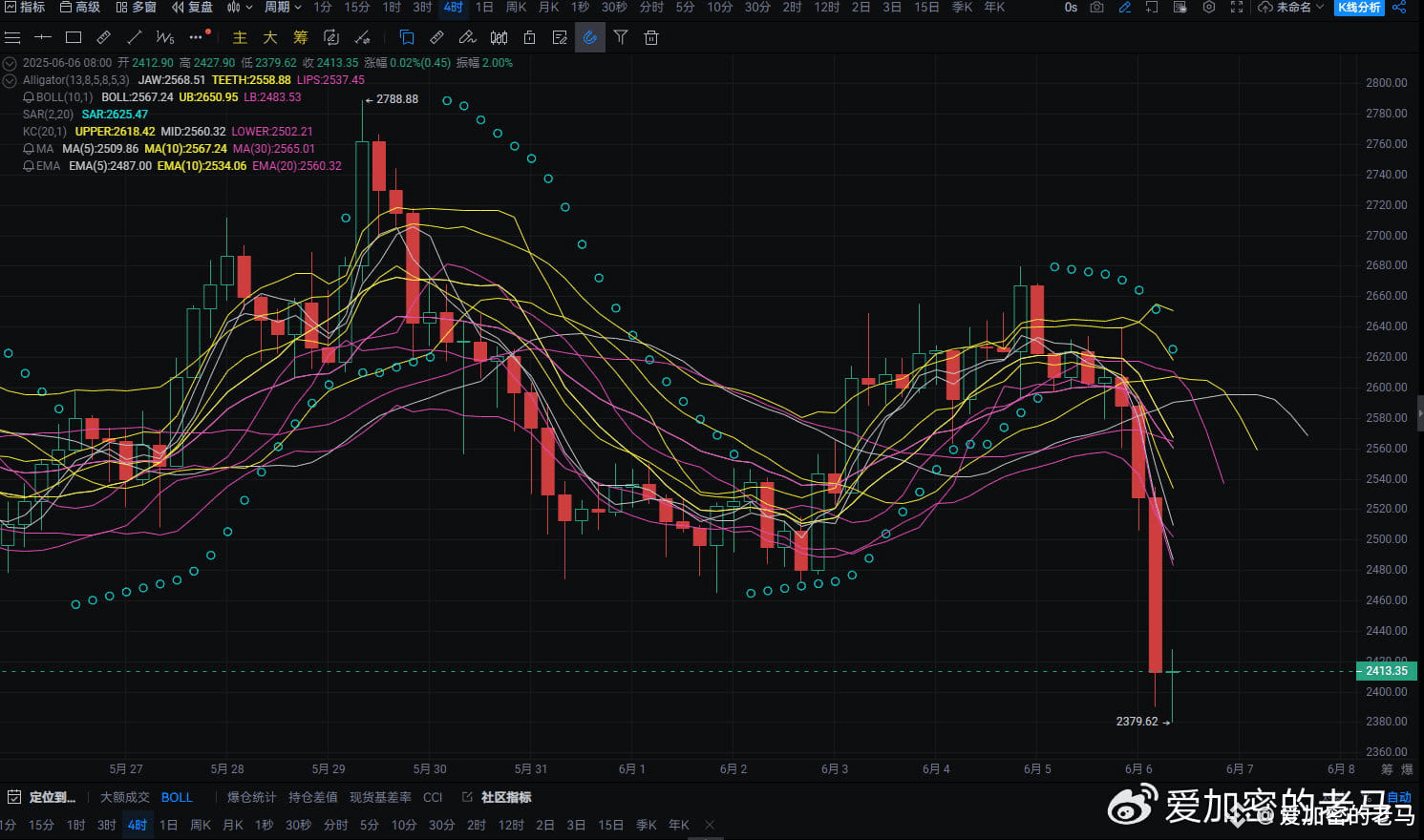Toggle candlestick display icon in drawing toolbar
1424x840 pixels.
tap(499, 37)
